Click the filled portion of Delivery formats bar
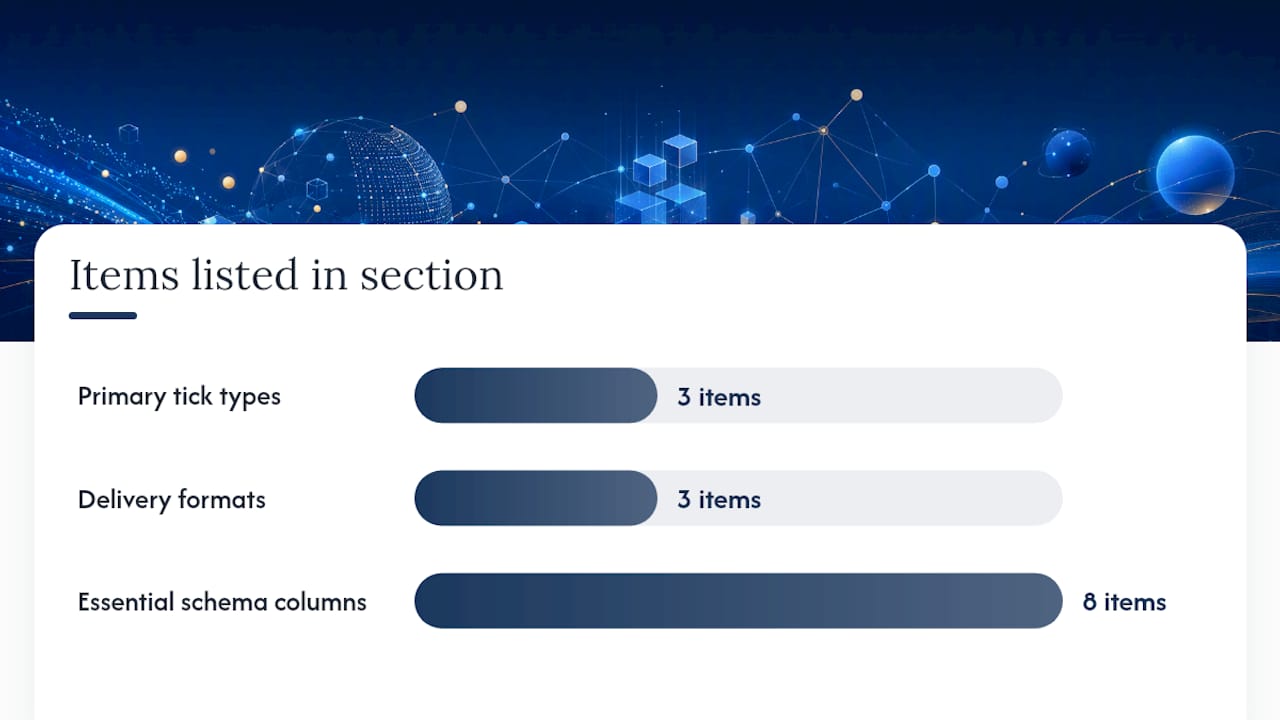Screen dimensions: 1280x720 (536, 498)
